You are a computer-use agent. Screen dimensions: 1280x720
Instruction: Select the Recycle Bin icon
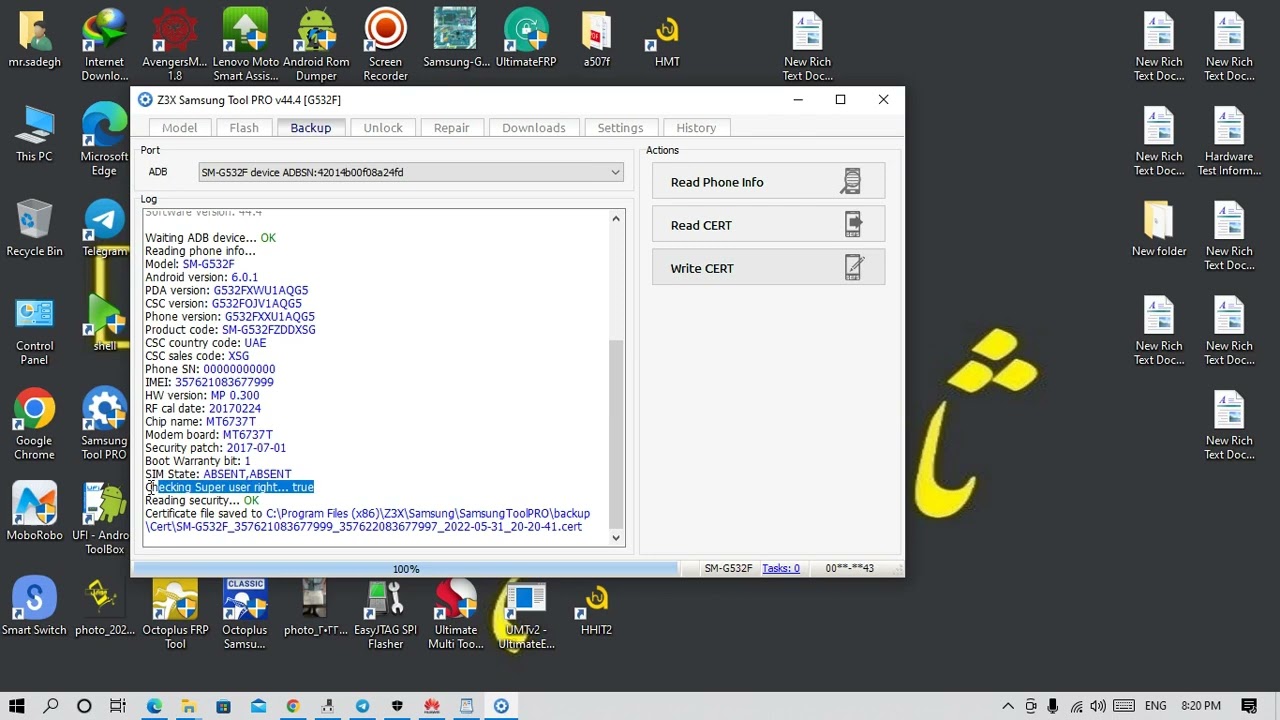pyautogui.click(x=34, y=229)
